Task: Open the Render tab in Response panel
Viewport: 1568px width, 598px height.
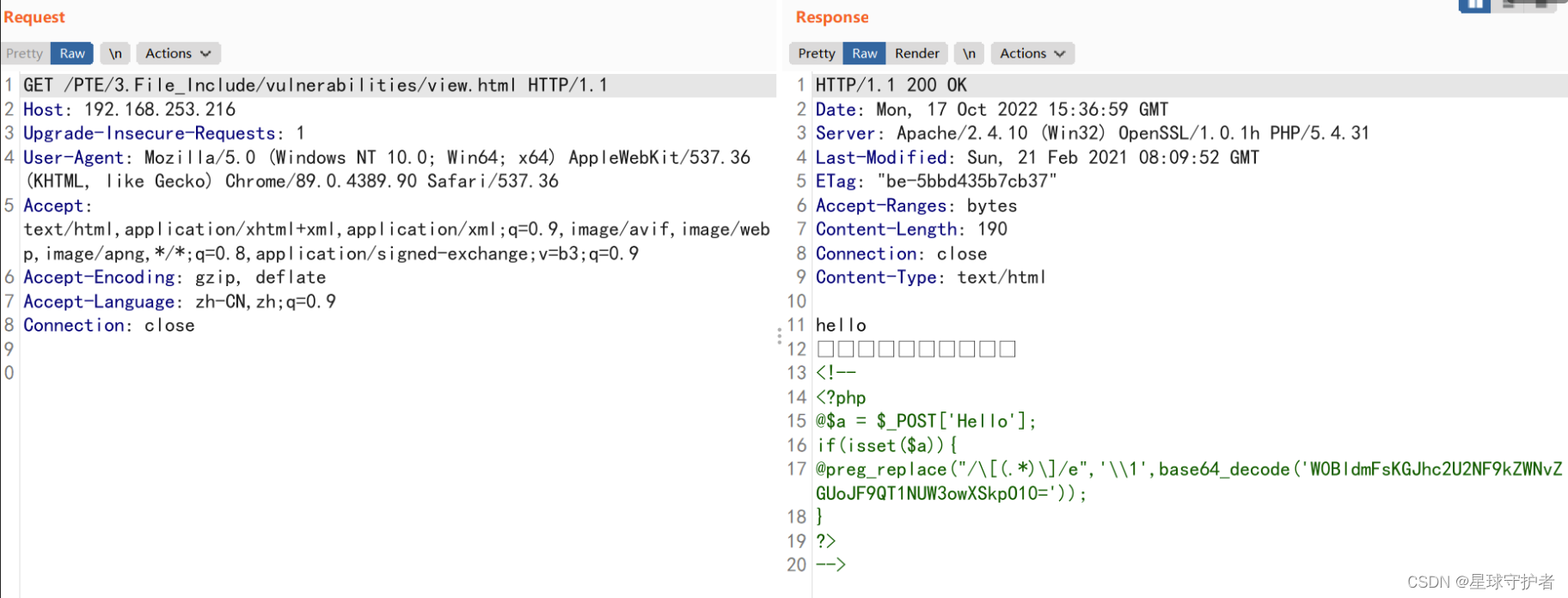Action: coord(917,53)
